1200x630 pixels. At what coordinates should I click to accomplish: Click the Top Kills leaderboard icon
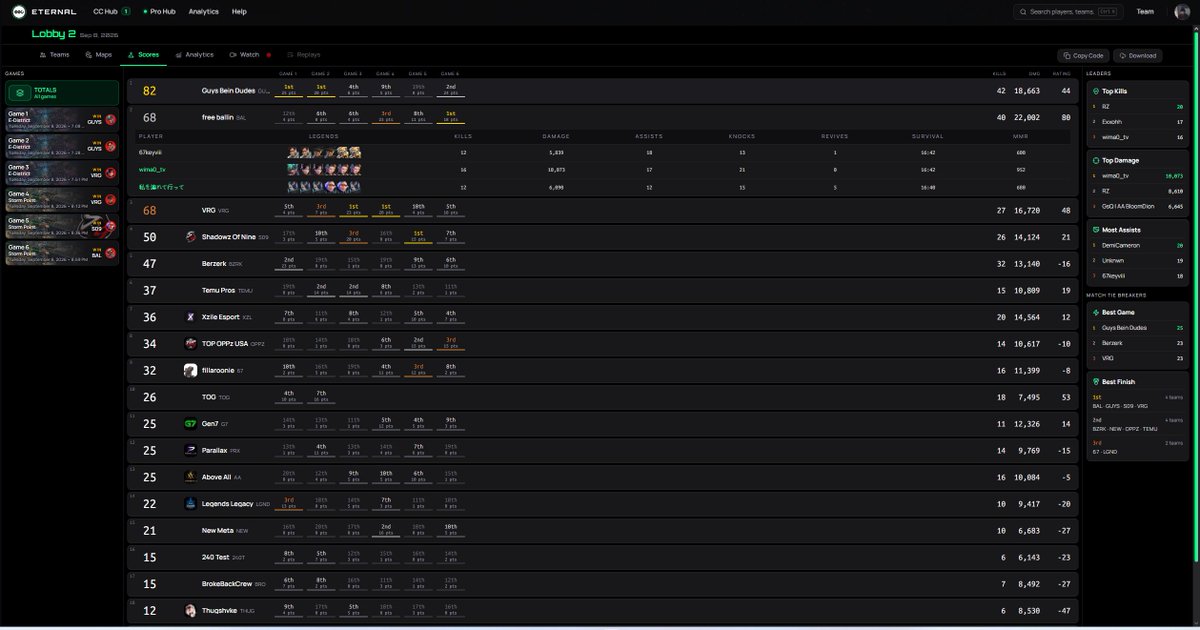click(x=1096, y=91)
